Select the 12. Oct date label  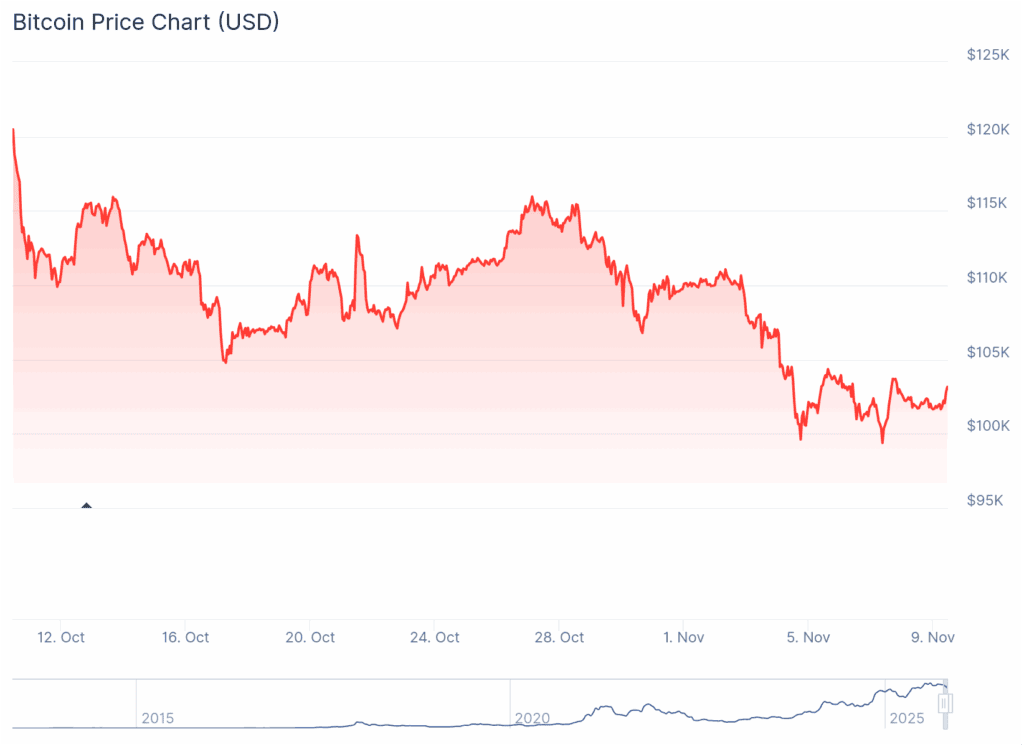click(x=59, y=637)
